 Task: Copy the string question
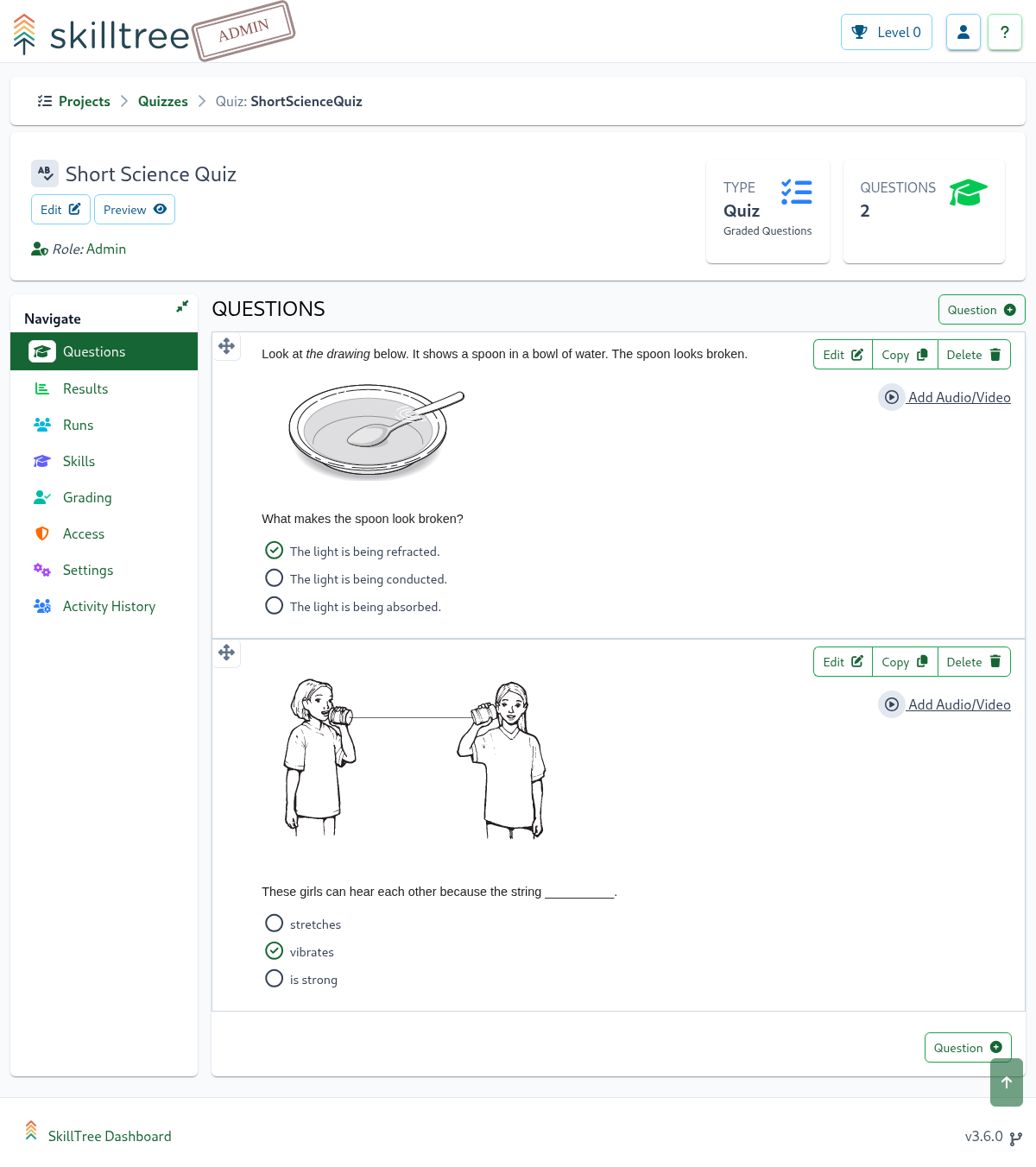(x=905, y=662)
